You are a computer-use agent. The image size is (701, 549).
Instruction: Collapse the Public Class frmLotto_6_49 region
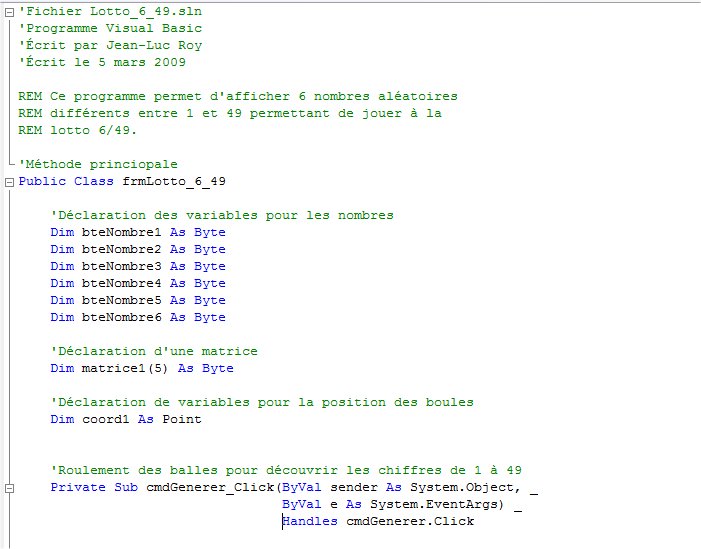[x=9, y=182]
